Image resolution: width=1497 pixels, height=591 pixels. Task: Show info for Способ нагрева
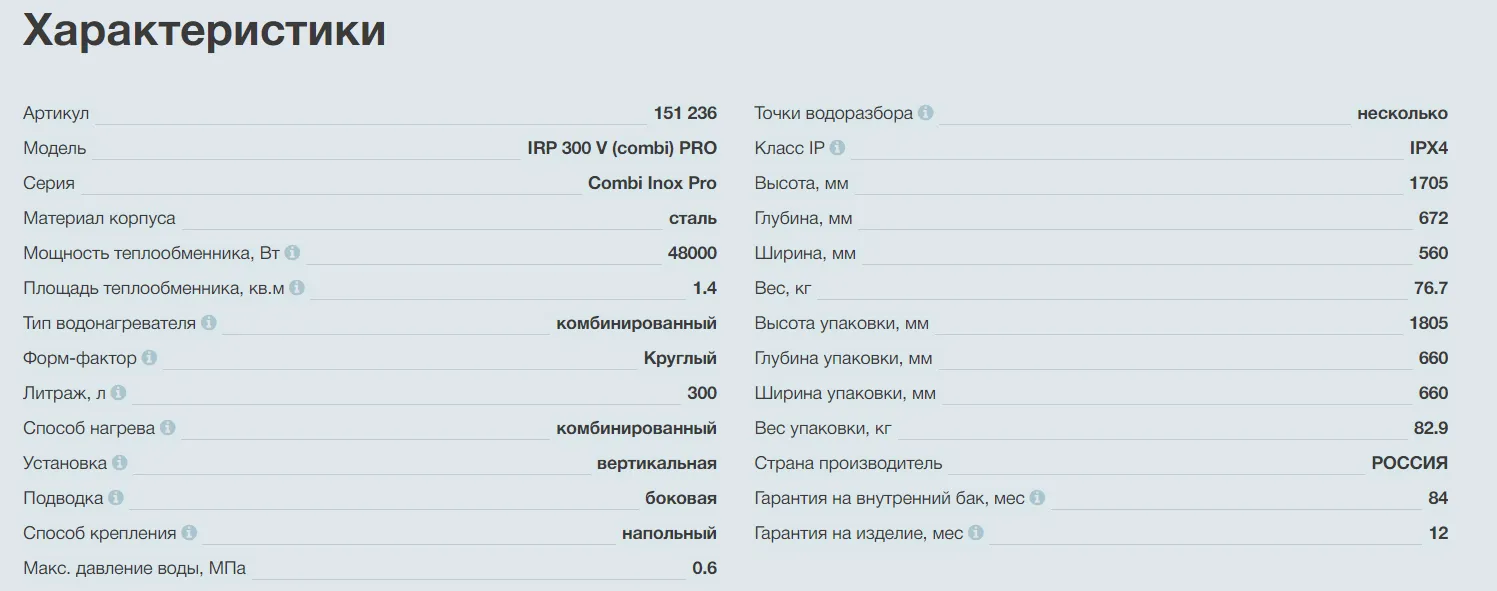point(167,428)
